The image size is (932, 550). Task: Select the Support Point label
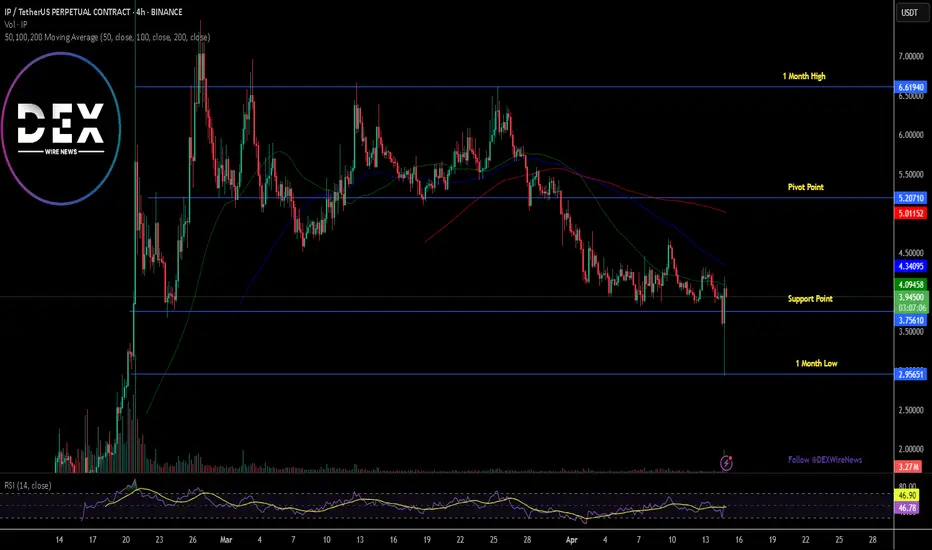810,298
